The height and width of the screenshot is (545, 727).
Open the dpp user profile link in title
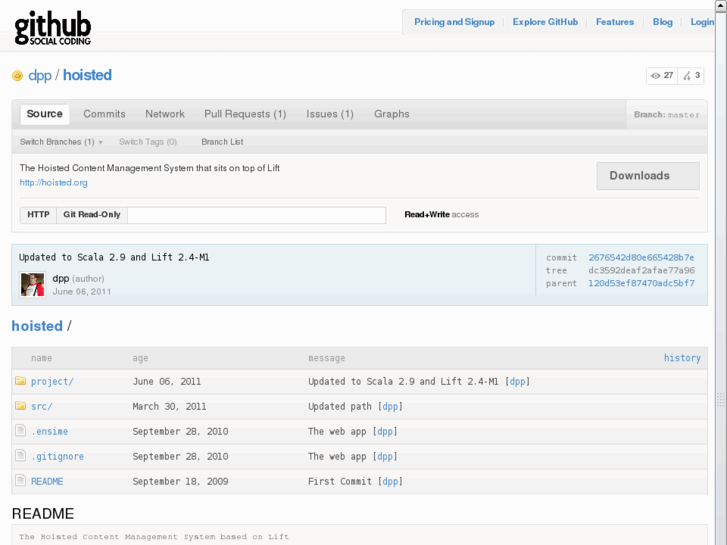[x=40, y=75]
